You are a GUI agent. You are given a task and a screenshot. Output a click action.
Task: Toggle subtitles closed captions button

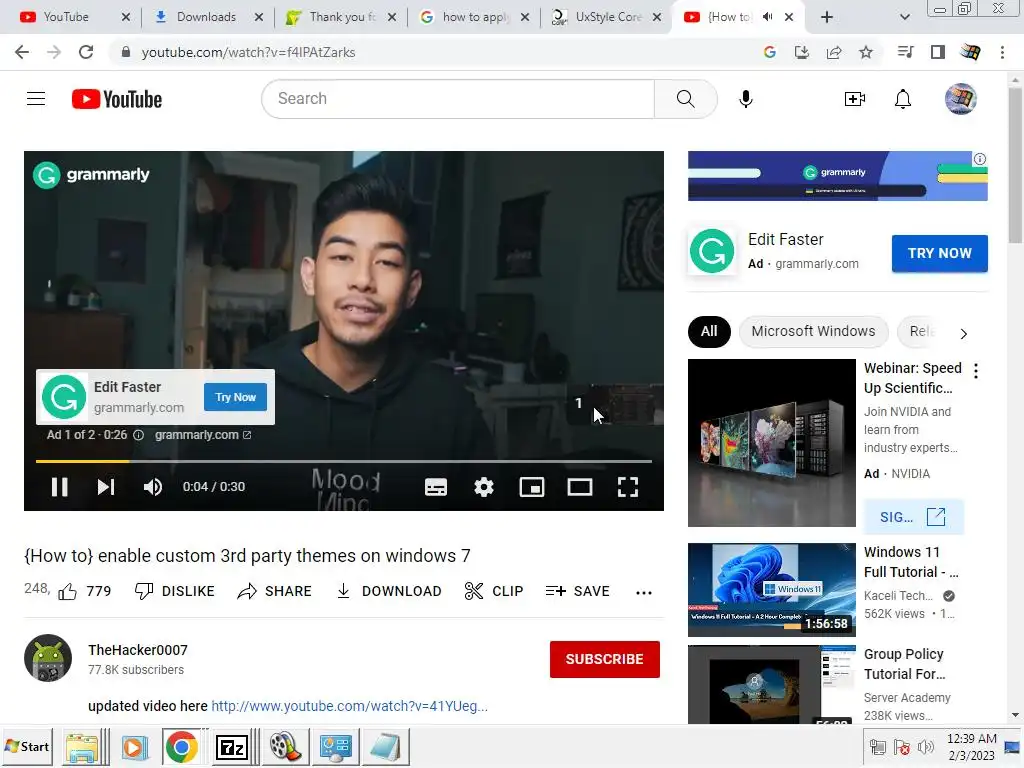click(x=436, y=487)
